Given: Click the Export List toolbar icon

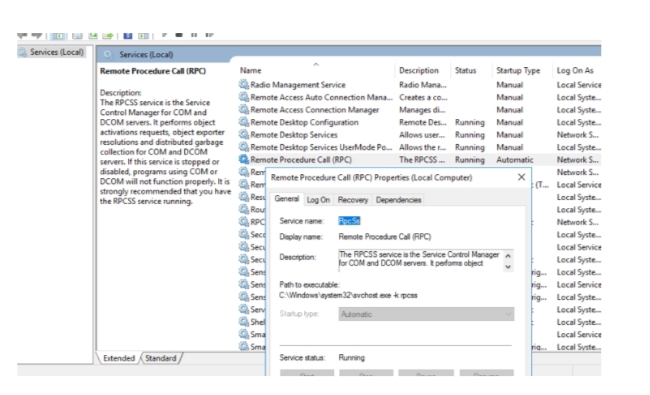Looking at the screenshot, I should click(x=108, y=36).
